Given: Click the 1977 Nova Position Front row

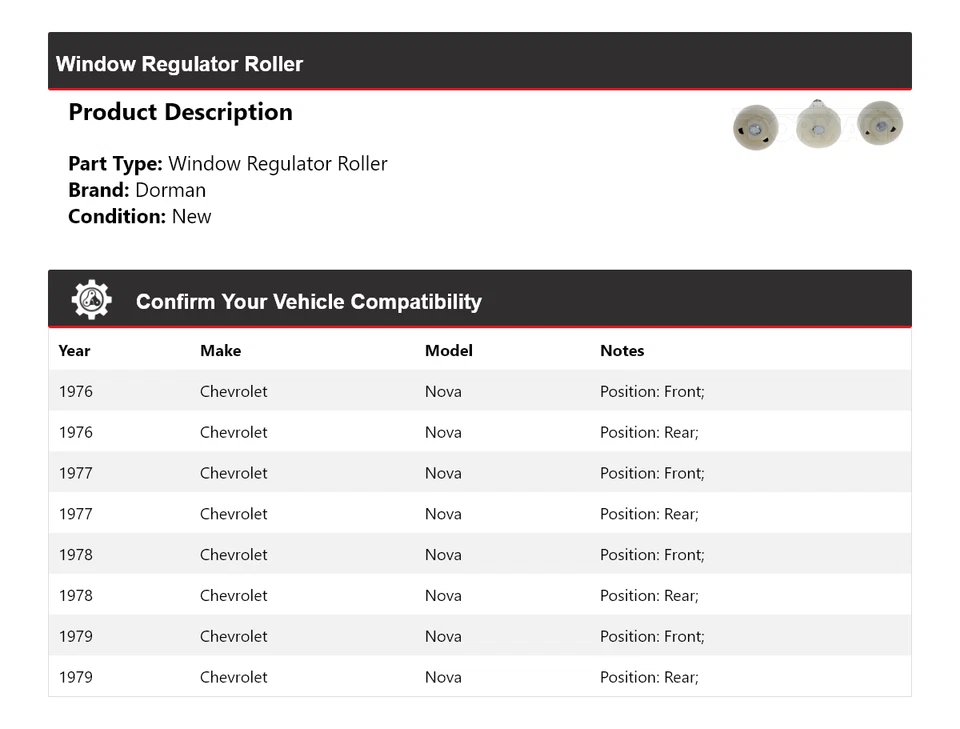Looking at the screenshot, I should (479, 473).
